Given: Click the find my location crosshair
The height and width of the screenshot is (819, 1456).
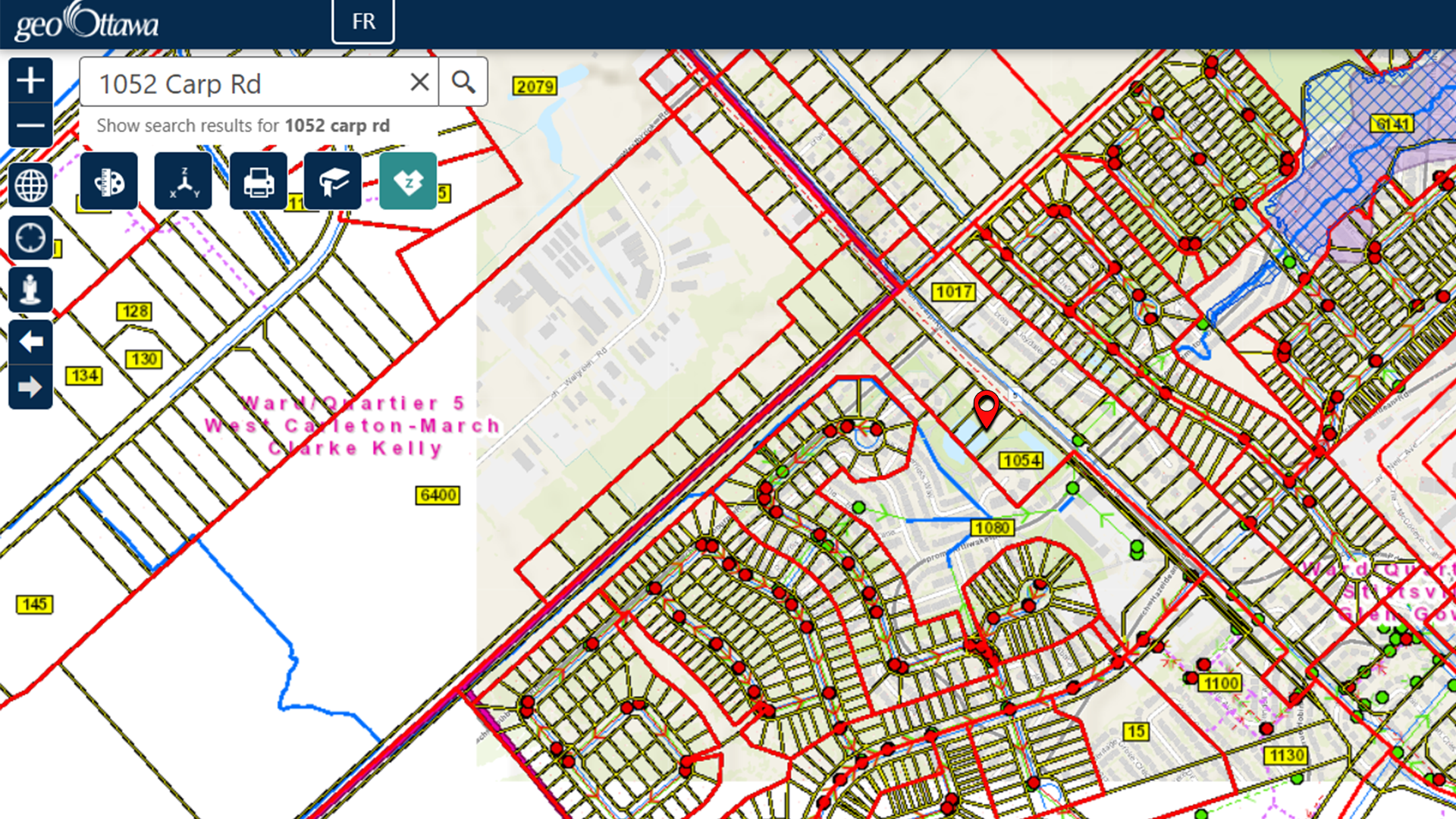Looking at the screenshot, I should pos(30,237).
